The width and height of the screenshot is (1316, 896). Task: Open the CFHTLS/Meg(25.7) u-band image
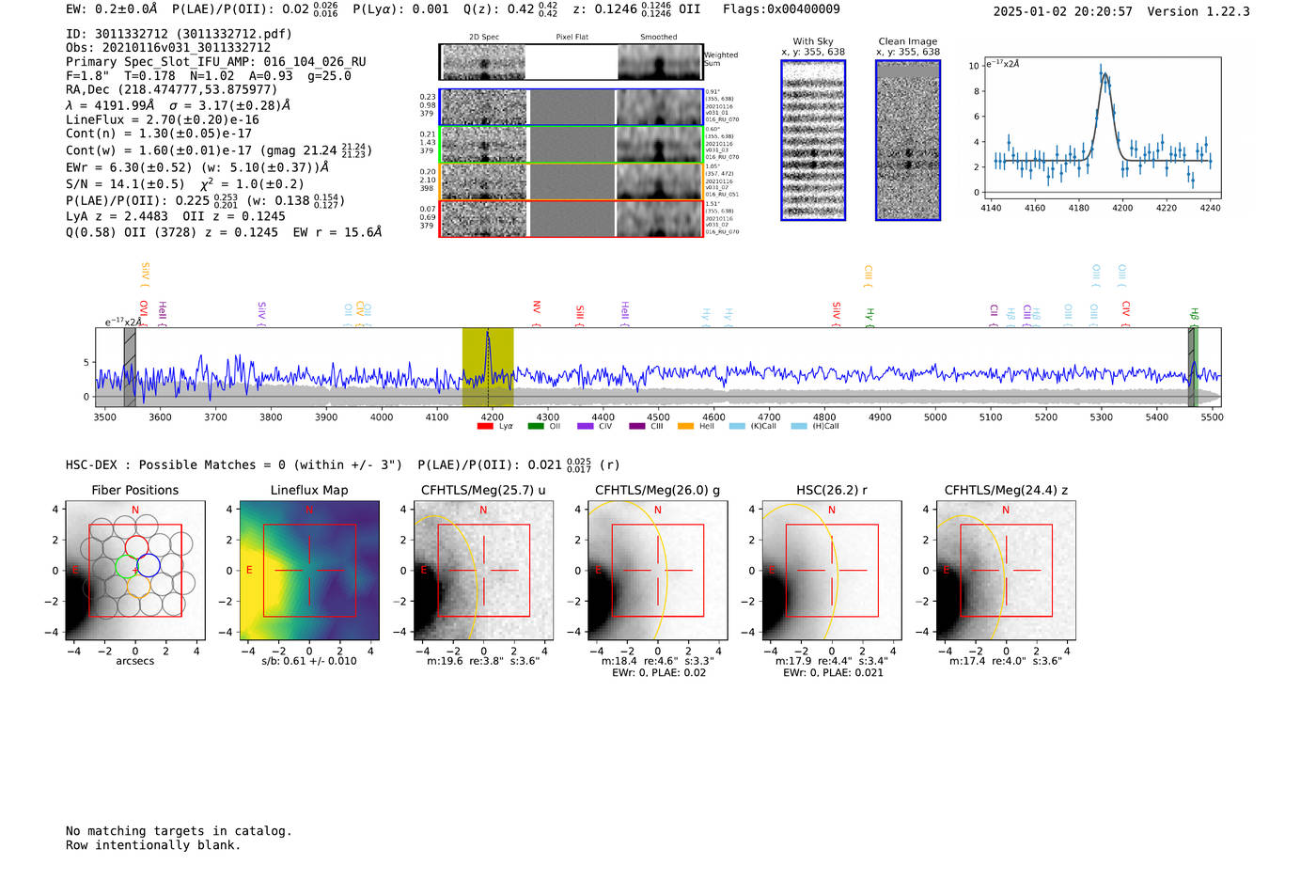tap(483, 571)
